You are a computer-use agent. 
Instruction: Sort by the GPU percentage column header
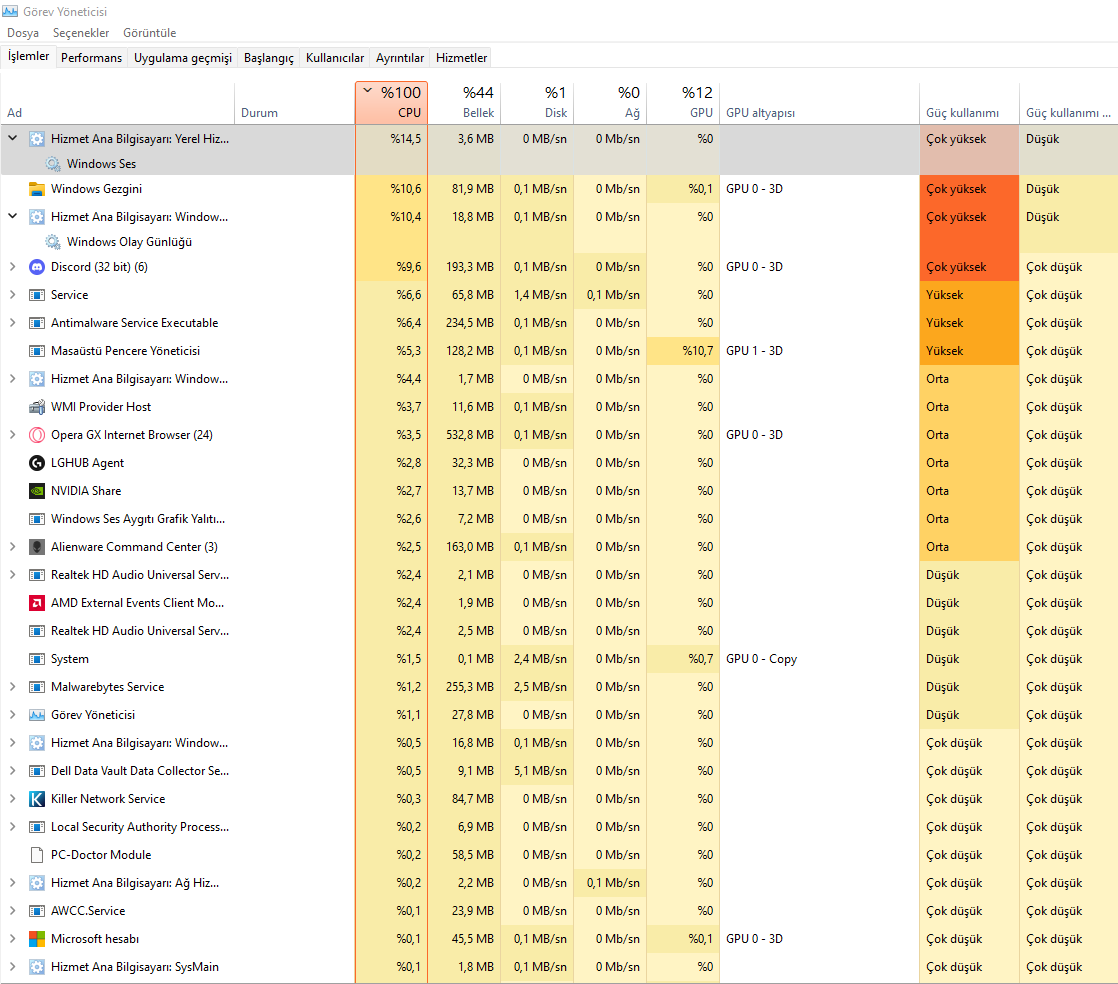tap(683, 102)
